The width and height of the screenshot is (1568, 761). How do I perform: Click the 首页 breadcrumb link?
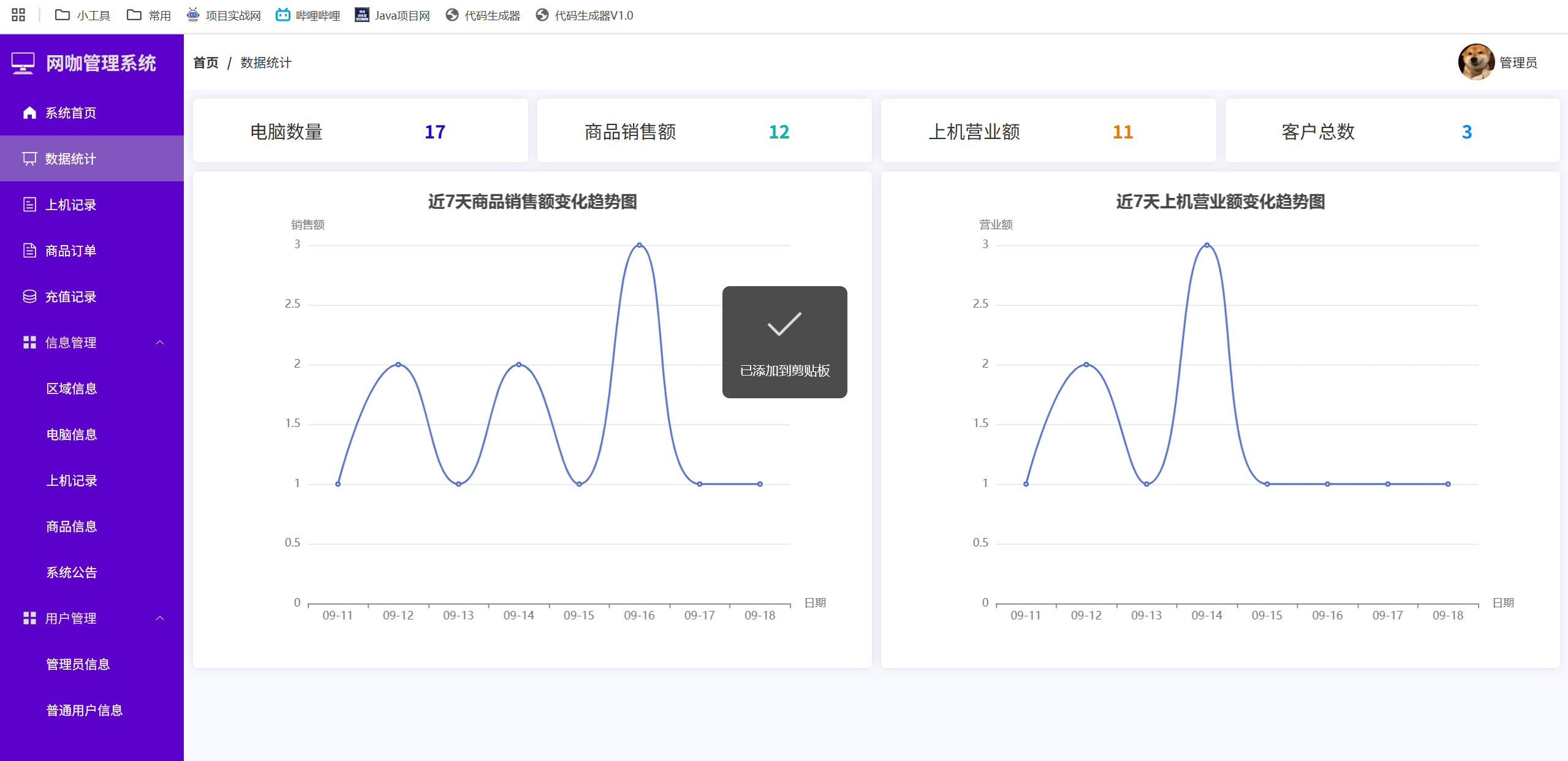[x=206, y=62]
